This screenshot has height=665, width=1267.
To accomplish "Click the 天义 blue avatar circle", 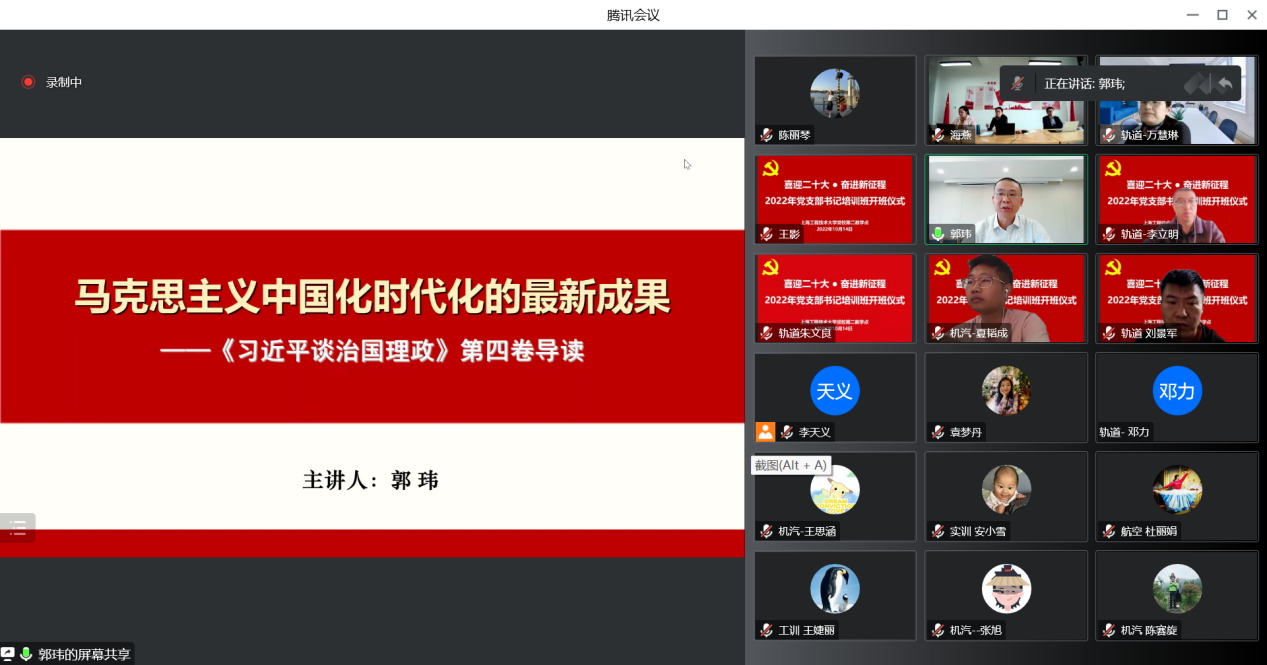I will coord(834,391).
